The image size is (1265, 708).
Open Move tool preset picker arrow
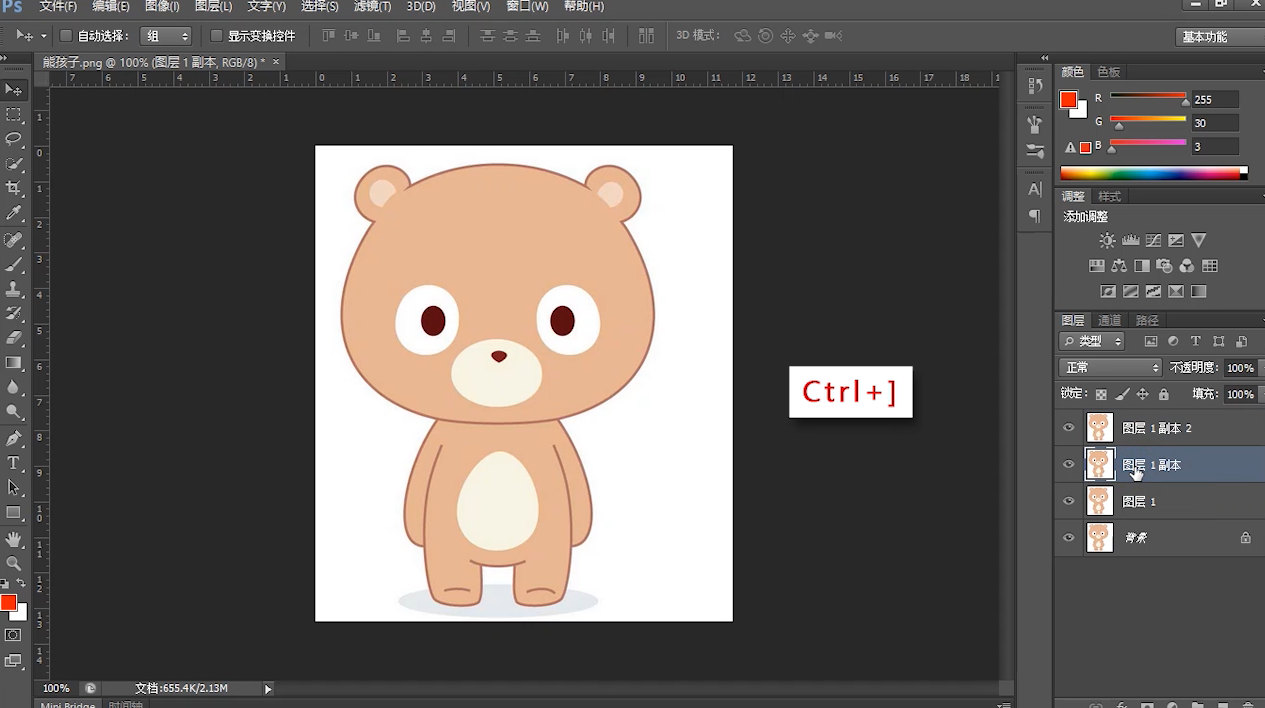[x=43, y=36]
